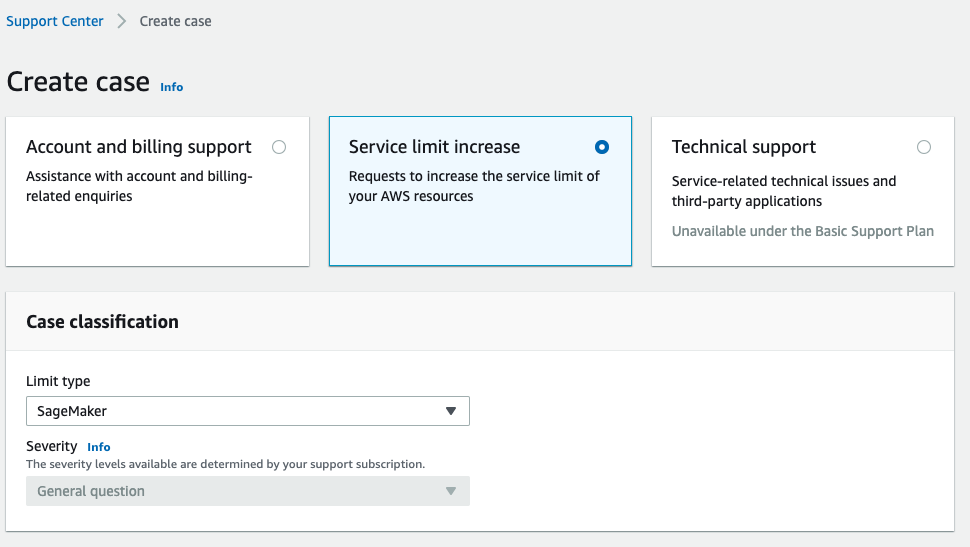970x547 pixels.
Task: Click the Limit type dropdown arrow icon
Action: pyautogui.click(x=451, y=411)
